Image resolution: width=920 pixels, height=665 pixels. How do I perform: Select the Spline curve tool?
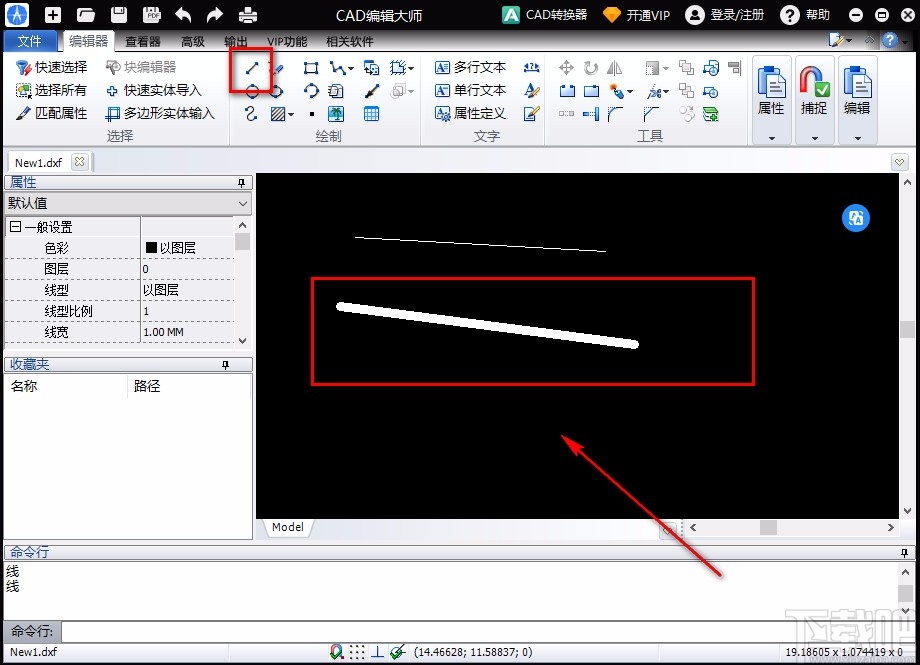click(251, 113)
